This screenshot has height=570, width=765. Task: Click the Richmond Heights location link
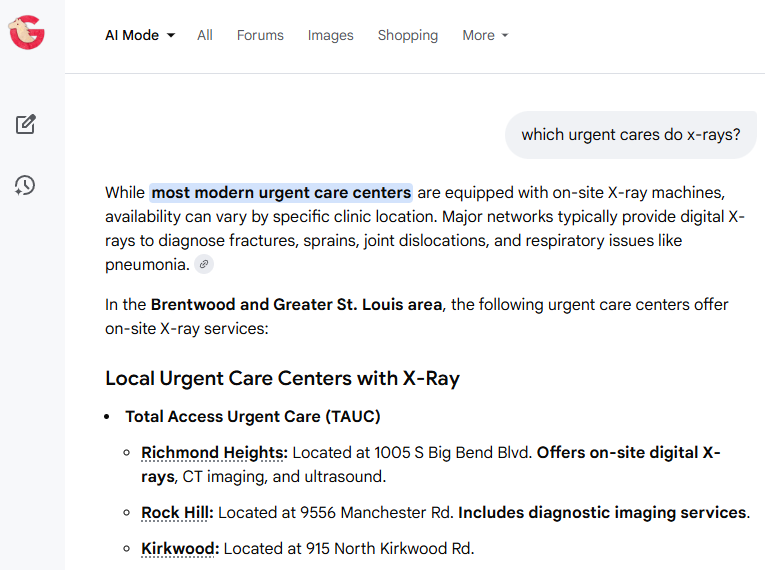[214, 453]
